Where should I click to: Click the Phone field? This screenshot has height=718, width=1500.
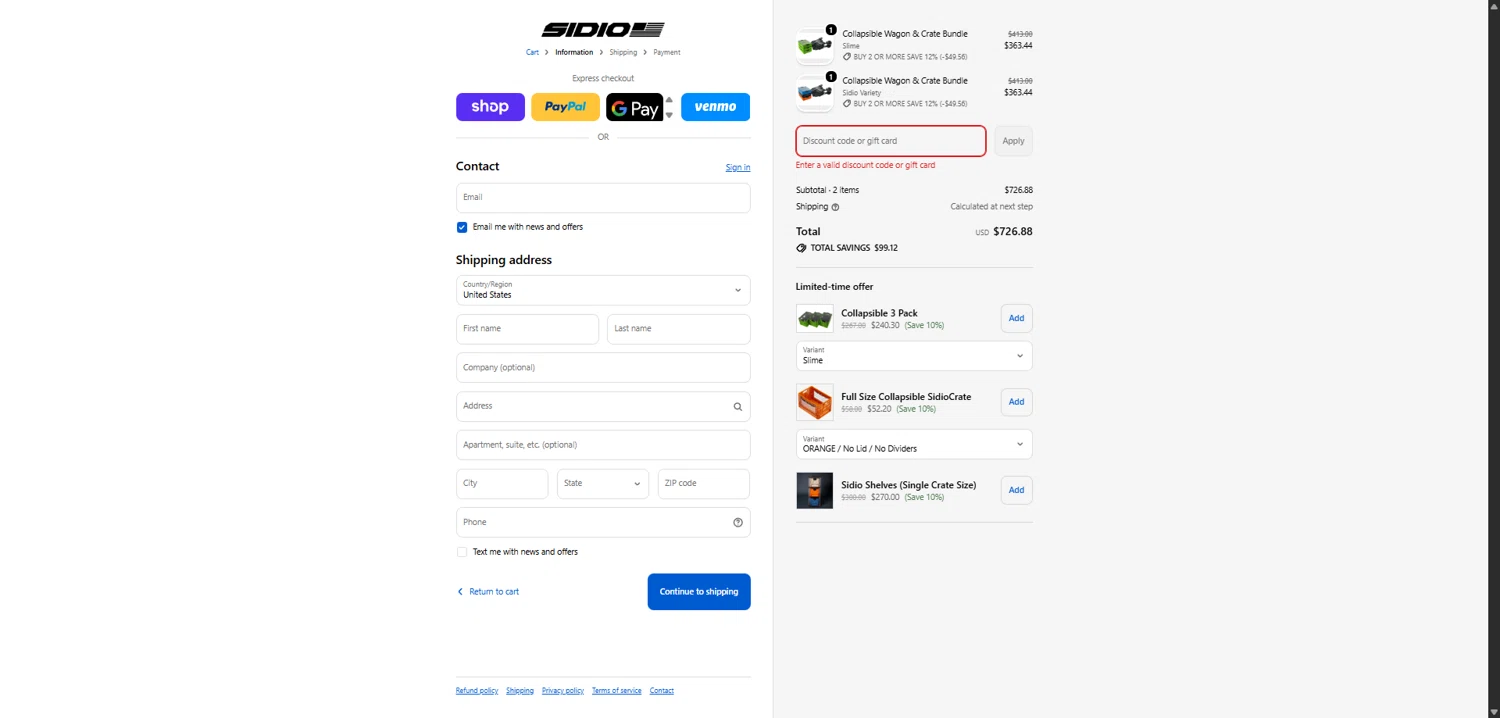603,522
